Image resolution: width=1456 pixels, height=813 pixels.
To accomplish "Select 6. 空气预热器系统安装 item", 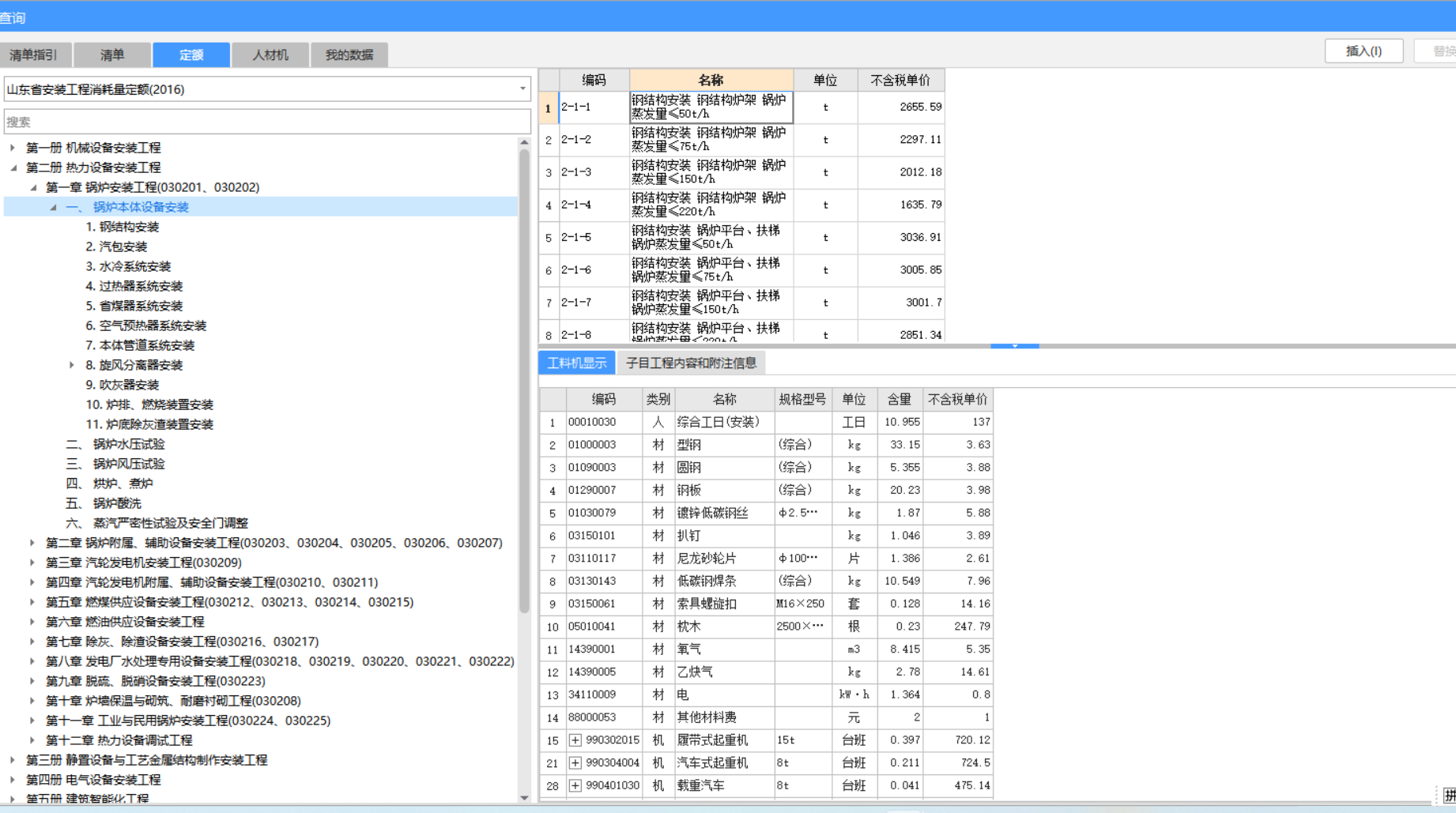I will [146, 326].
